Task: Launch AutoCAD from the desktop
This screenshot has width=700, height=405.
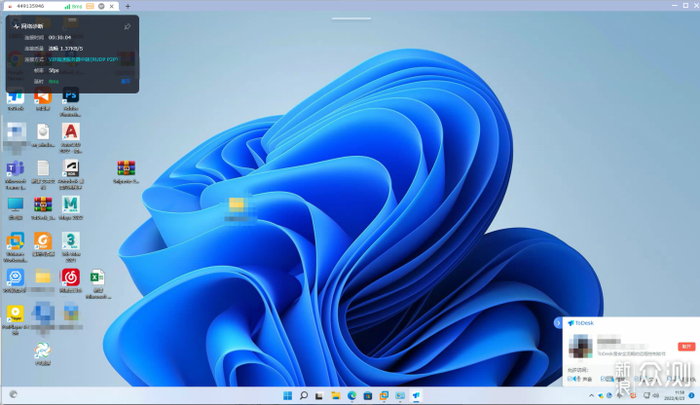Action: tap(70, 133)
